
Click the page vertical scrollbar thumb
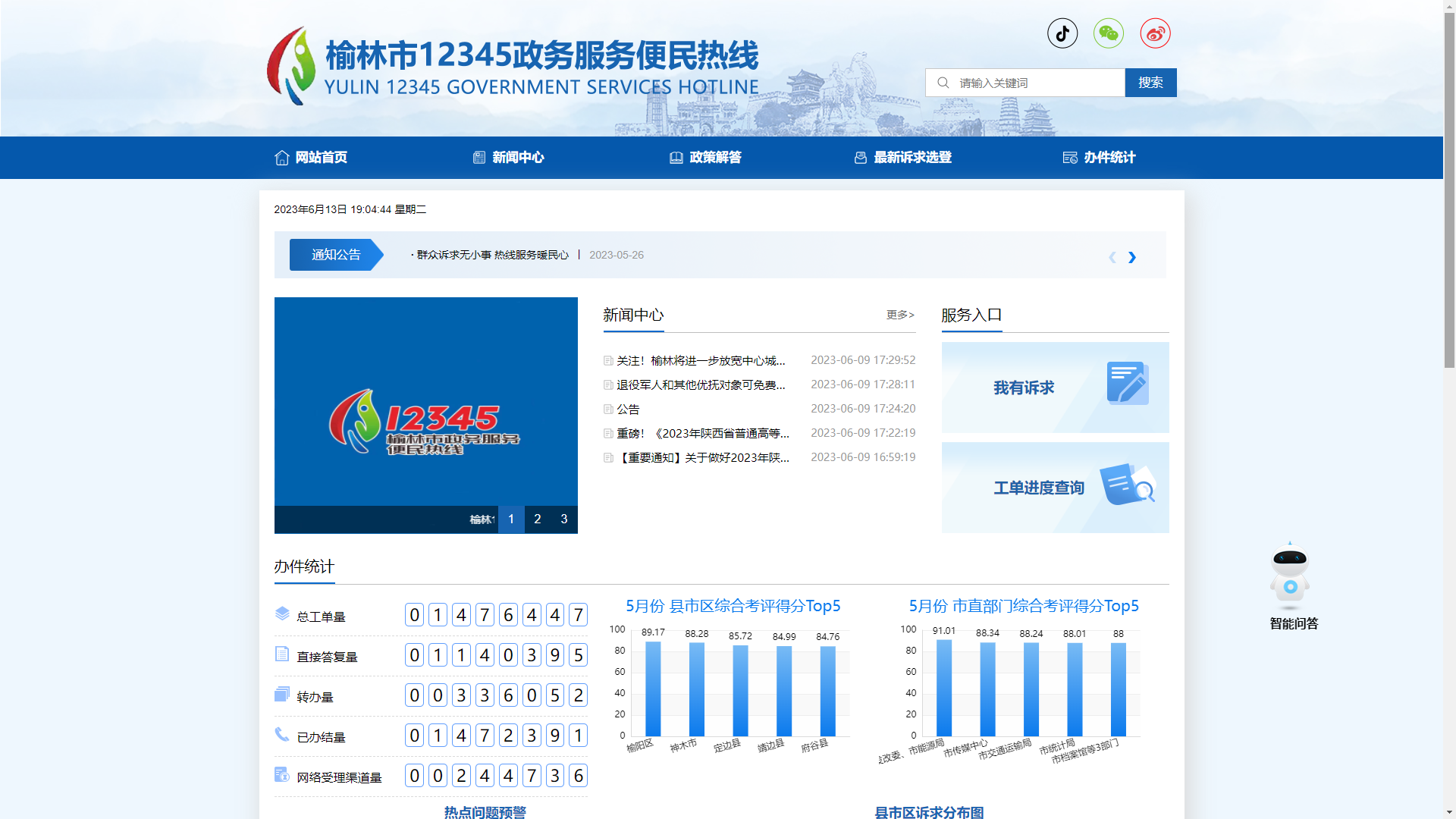coord(1449,190)
